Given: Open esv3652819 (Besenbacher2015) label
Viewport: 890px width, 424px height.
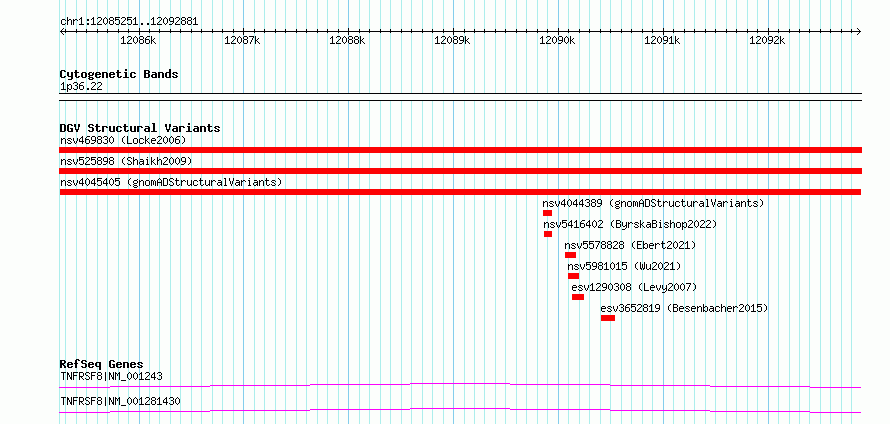Looking at the screenshot, I should click(684, 308).
